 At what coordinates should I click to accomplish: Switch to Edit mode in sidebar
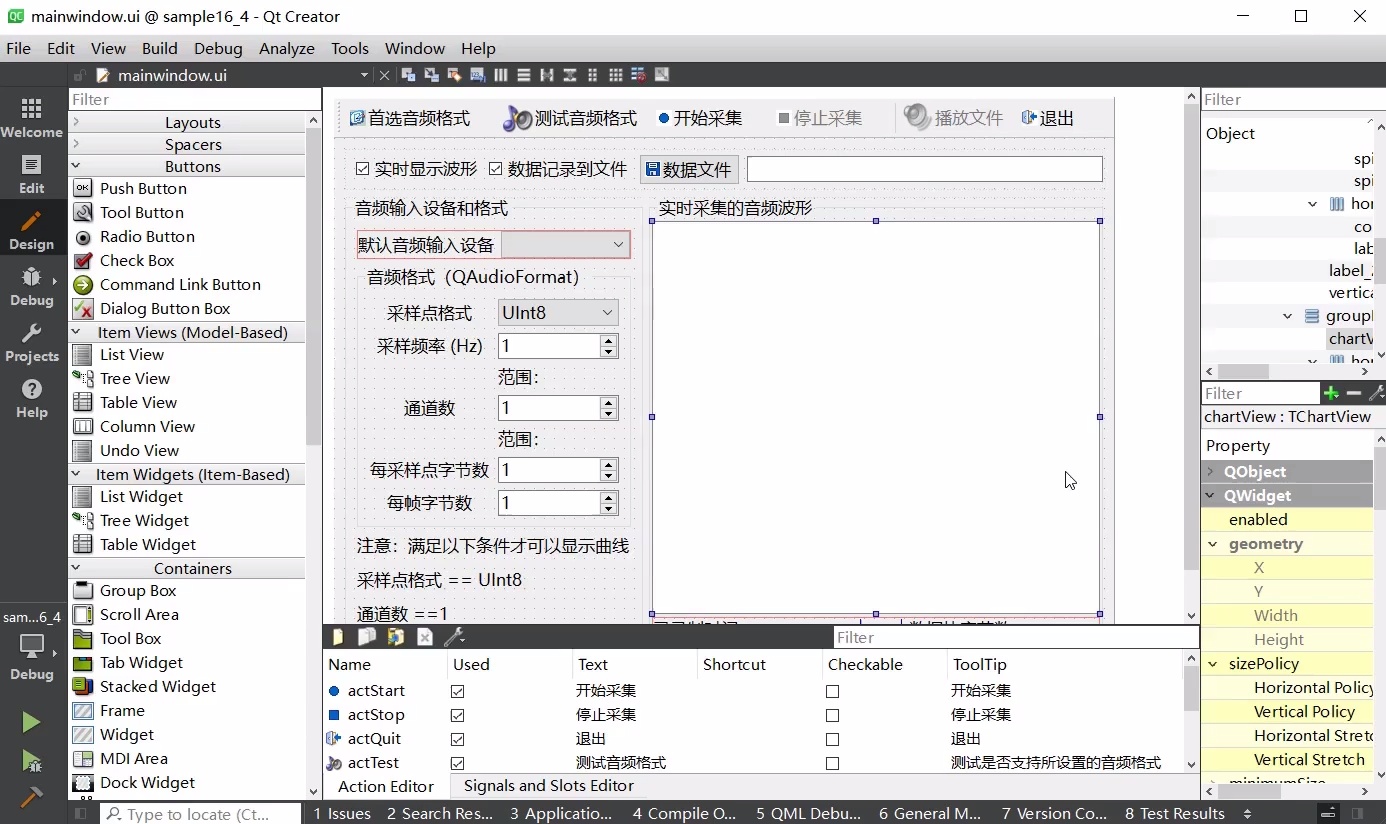click(31, 174)
